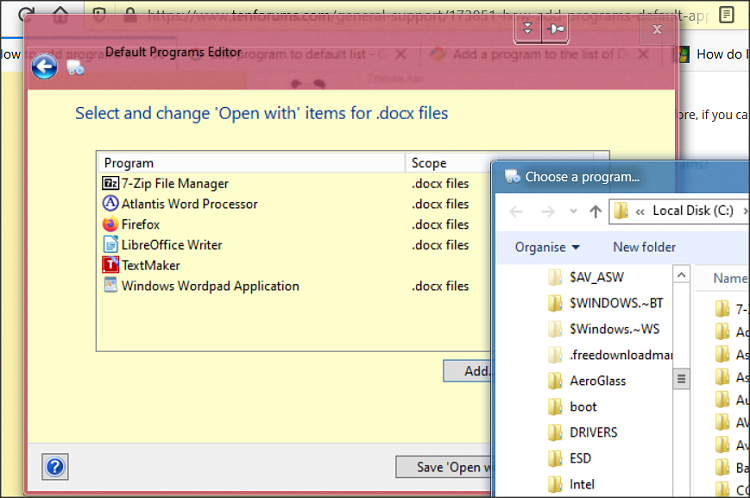The width and height of the screenshot is (750, 498).
Task: Close the 'Add a program to the list' tab
Action: (643, 54)
